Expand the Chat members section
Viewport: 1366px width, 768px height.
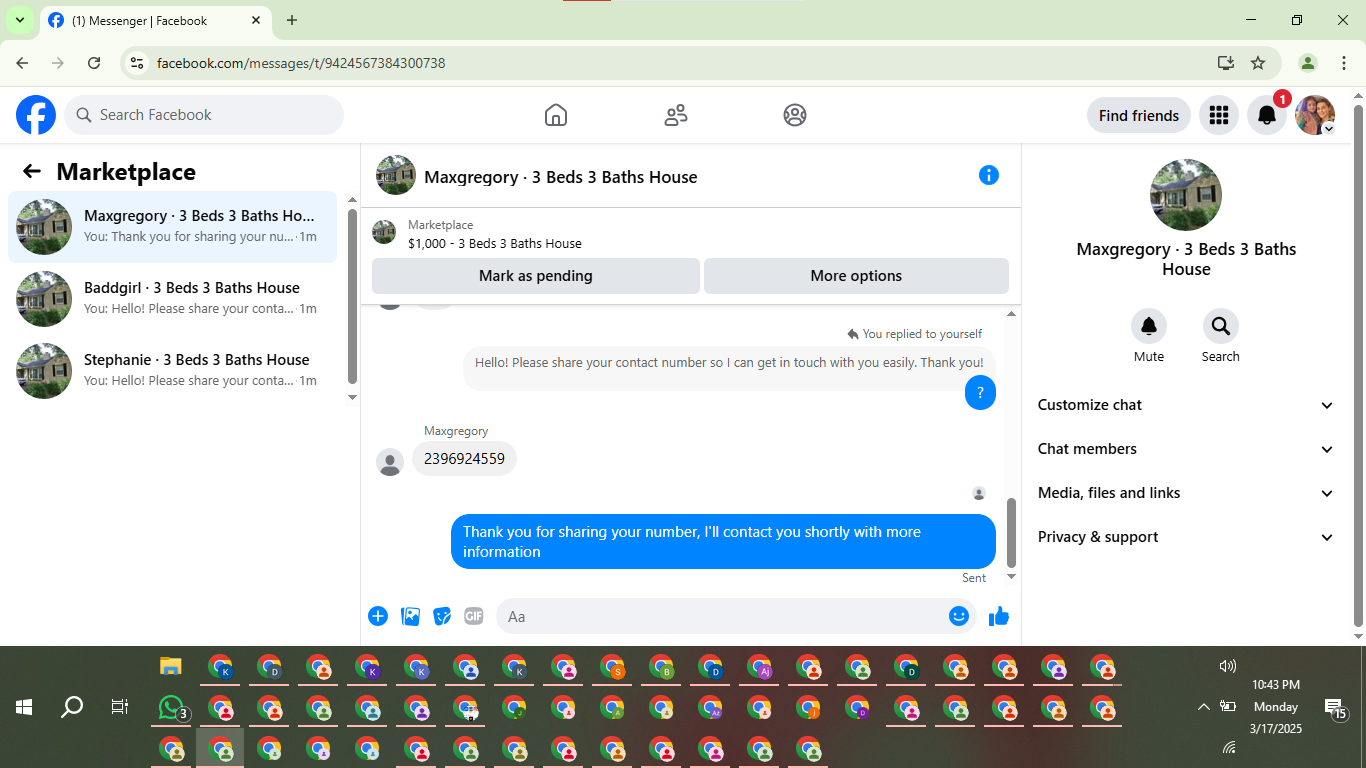point(1186,449)
